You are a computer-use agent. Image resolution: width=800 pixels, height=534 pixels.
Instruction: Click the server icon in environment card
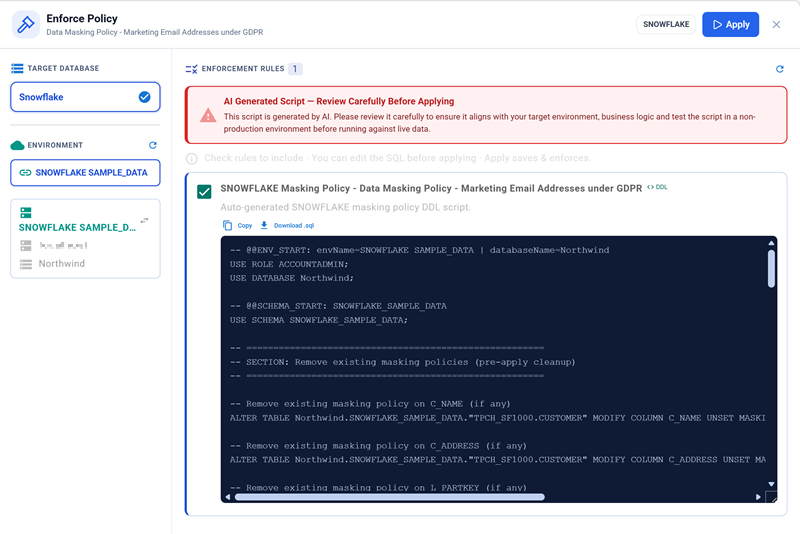tap(26, 213)
